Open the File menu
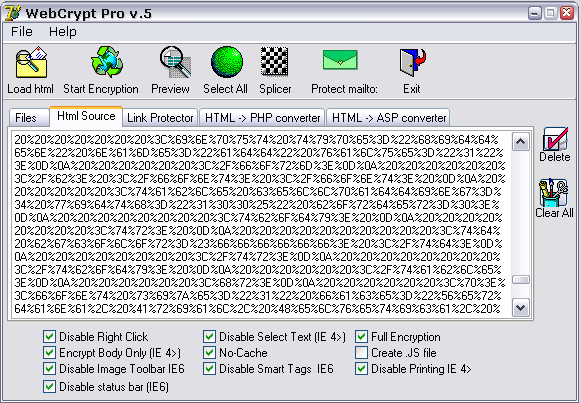The height and width of the screenshot is (403, 581). [21, 32]
